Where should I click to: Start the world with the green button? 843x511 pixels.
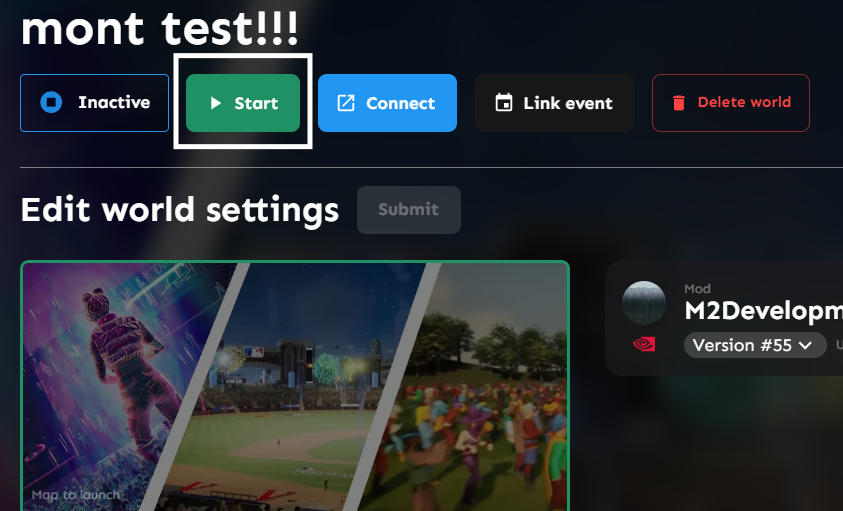pos(243,103)
